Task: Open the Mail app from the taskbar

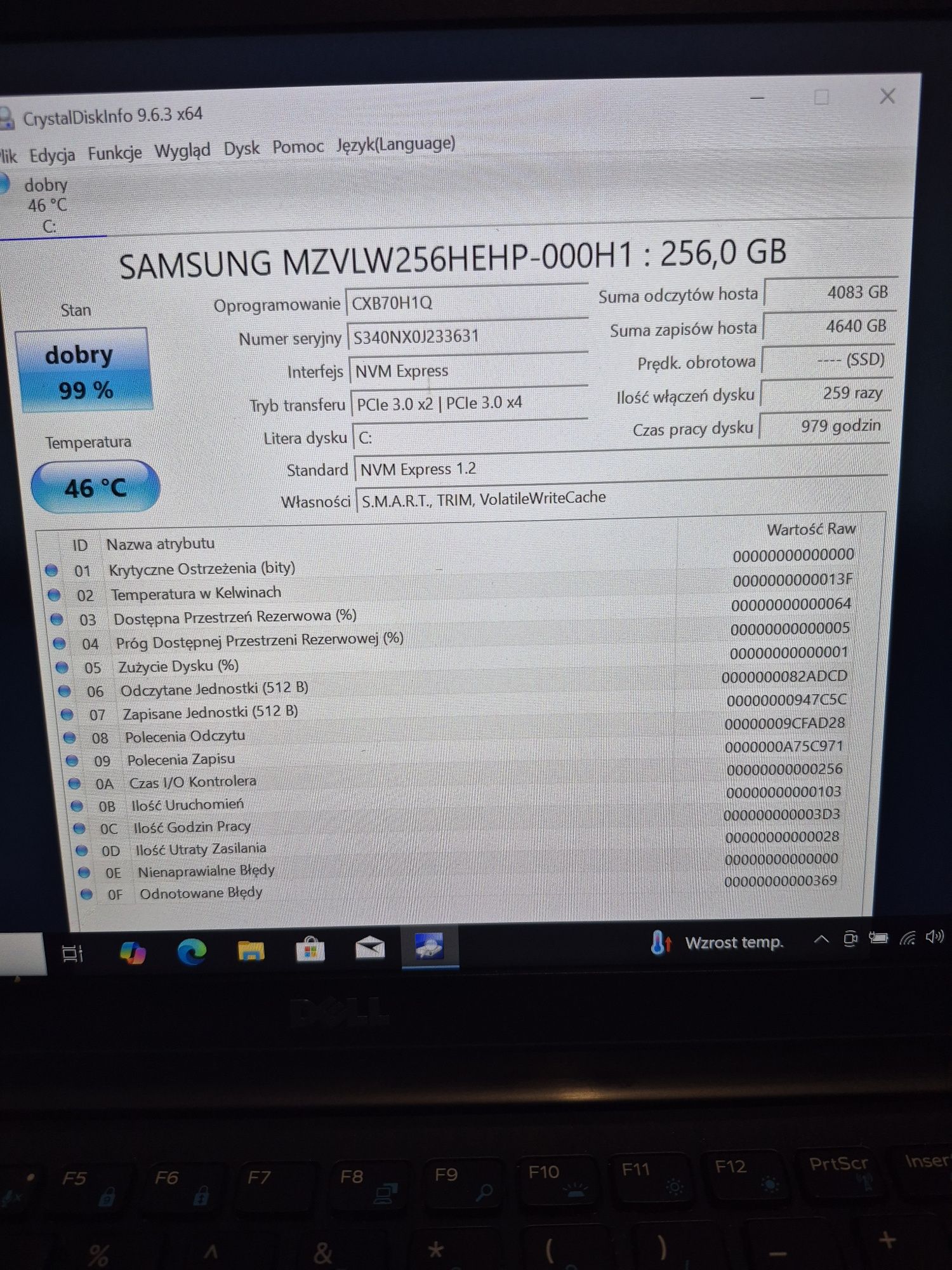Action: click(370, 948)
